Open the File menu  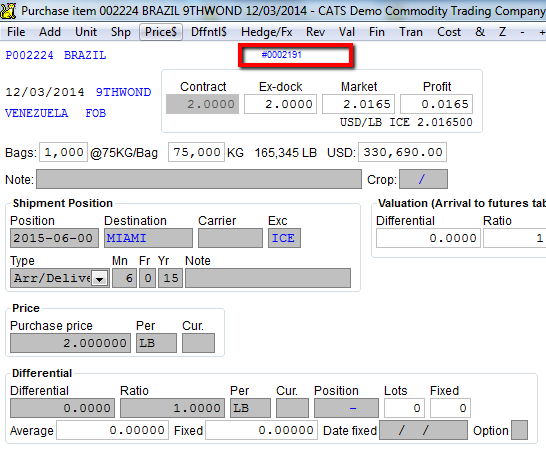click(16, 32)
